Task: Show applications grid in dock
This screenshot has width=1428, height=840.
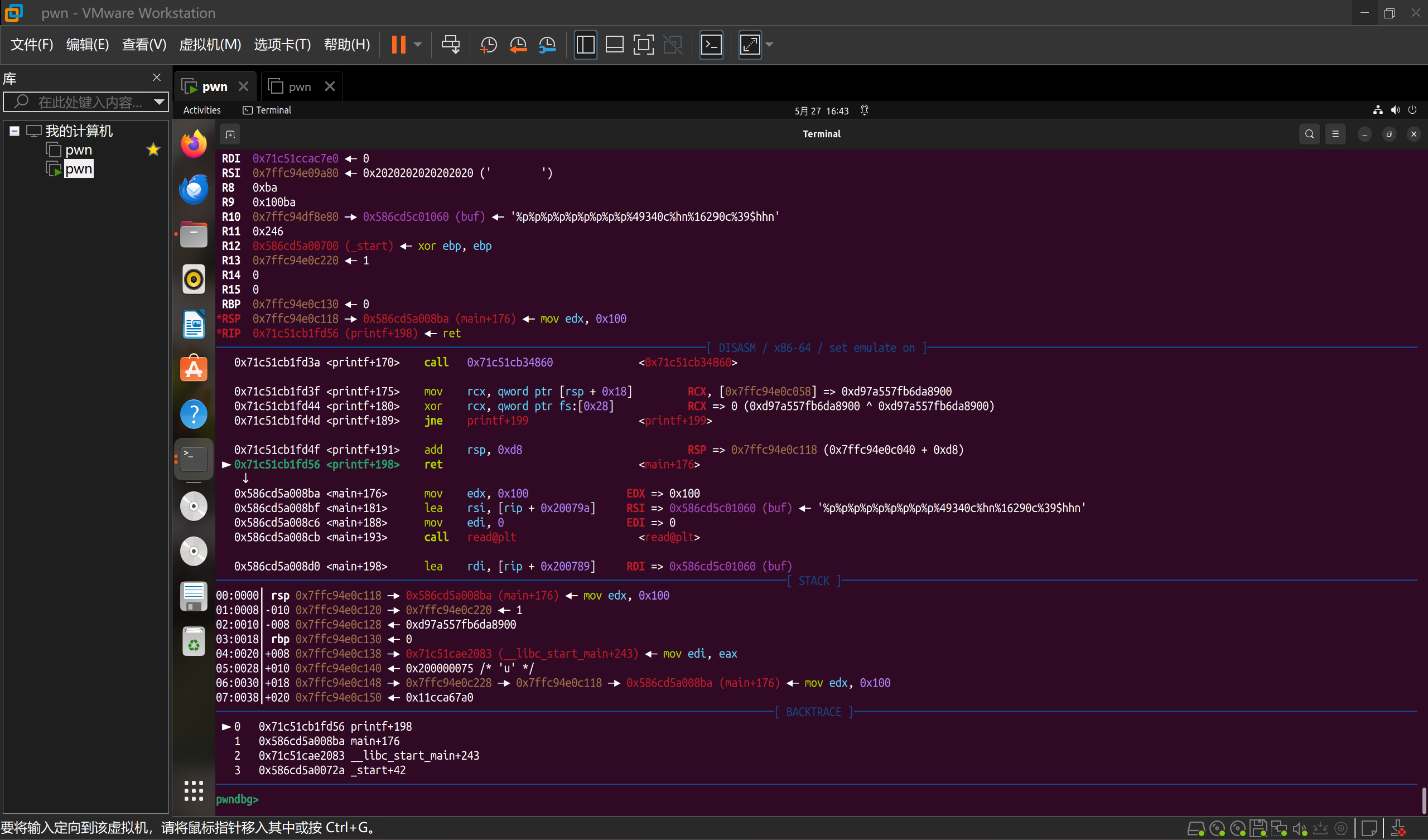Action: (x=194, y=790)
